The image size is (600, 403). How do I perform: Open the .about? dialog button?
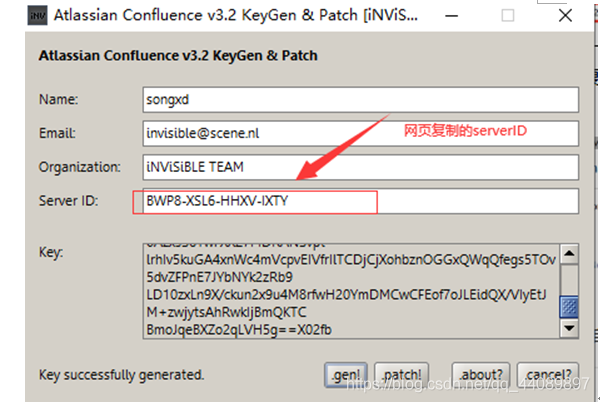pos(481,375)
